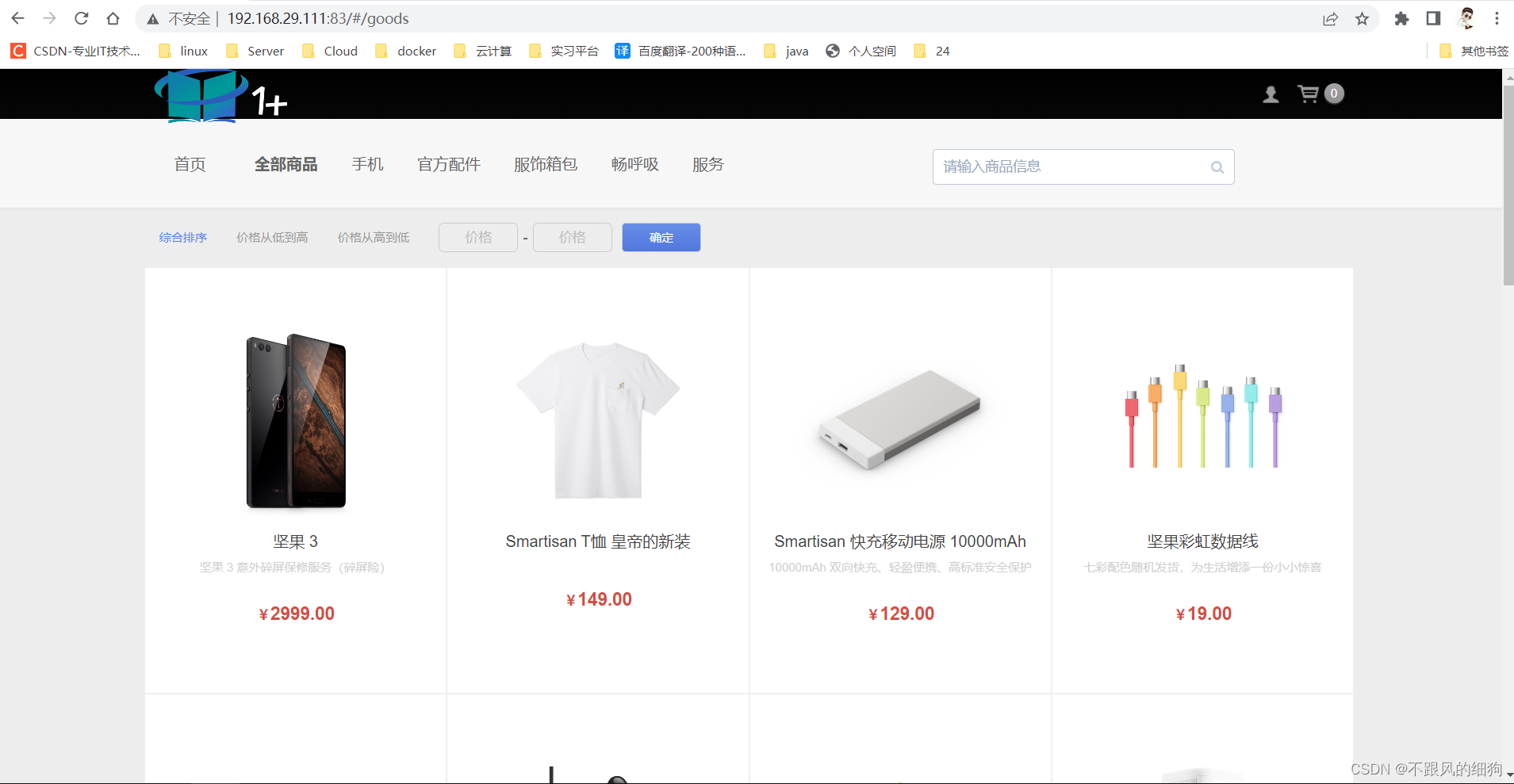Open the shopping cart icon
The height and width of the screenshot is (784, 1514).
(1308, 94)
